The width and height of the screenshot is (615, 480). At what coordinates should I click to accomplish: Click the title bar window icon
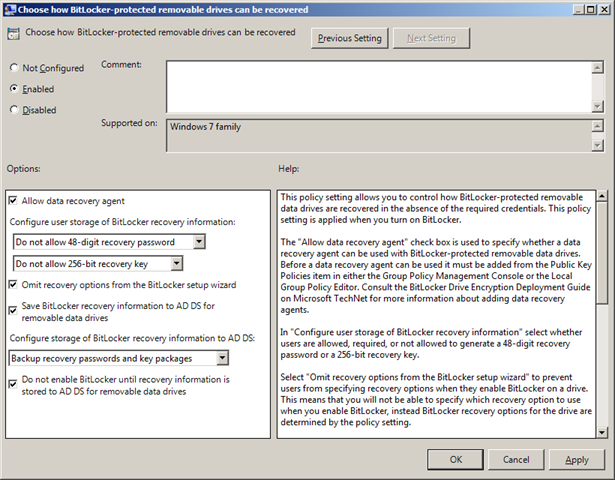point(9,9)
